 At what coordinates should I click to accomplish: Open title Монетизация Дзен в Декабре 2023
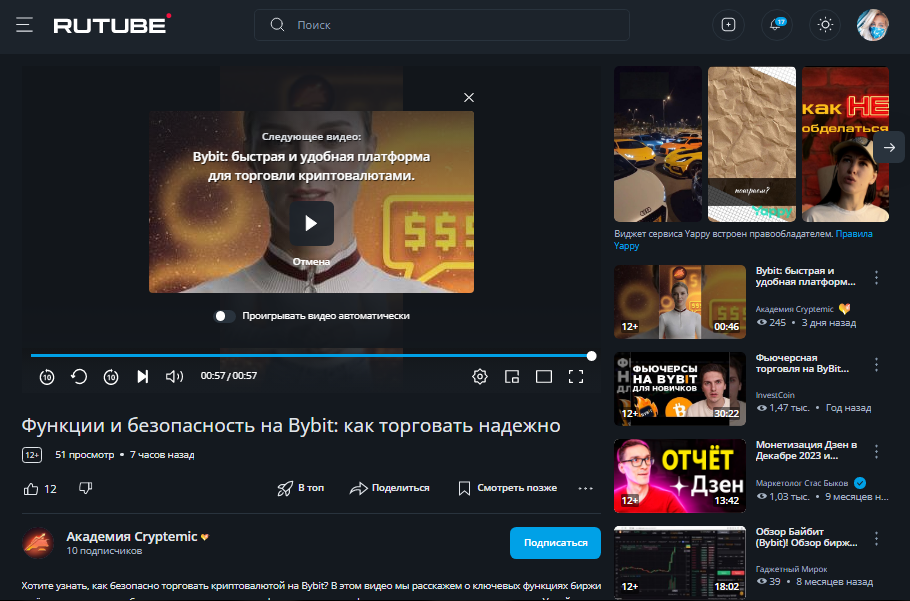806,450
